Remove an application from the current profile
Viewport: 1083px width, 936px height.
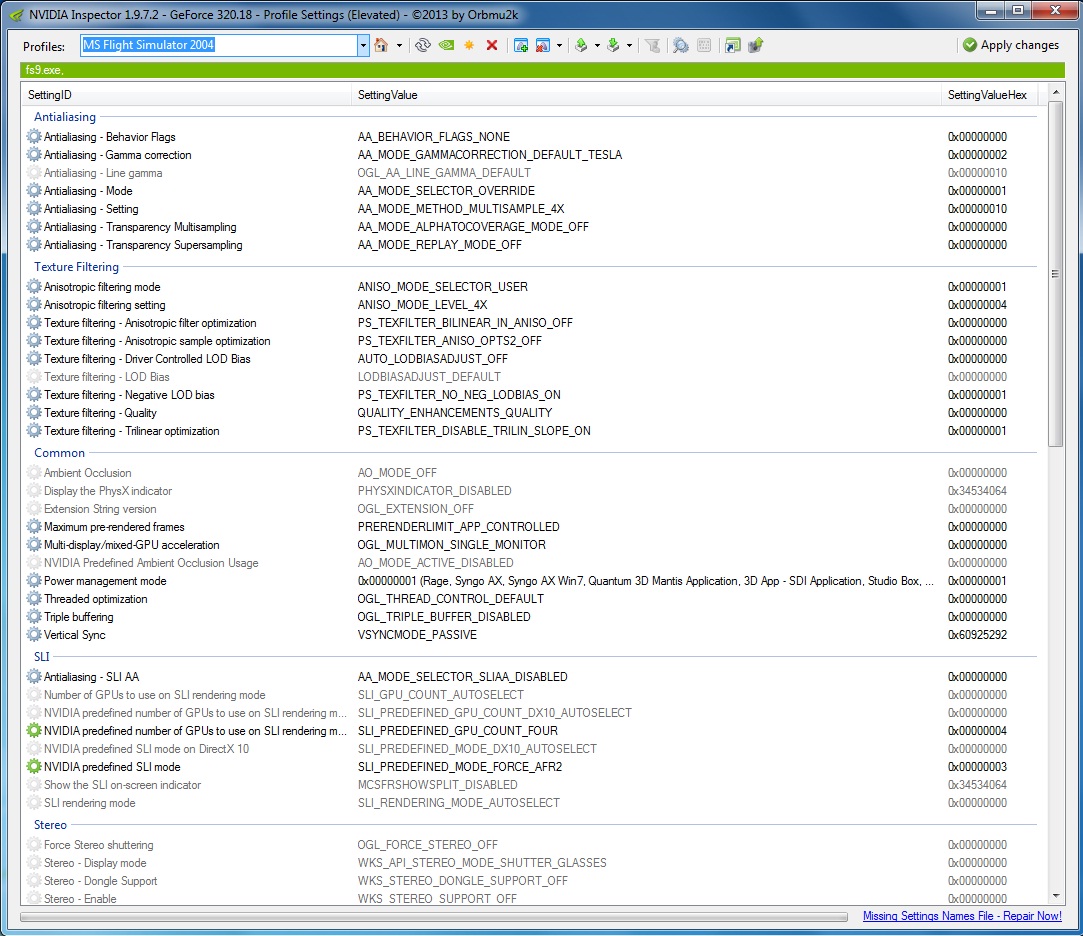tap(543, 46)
